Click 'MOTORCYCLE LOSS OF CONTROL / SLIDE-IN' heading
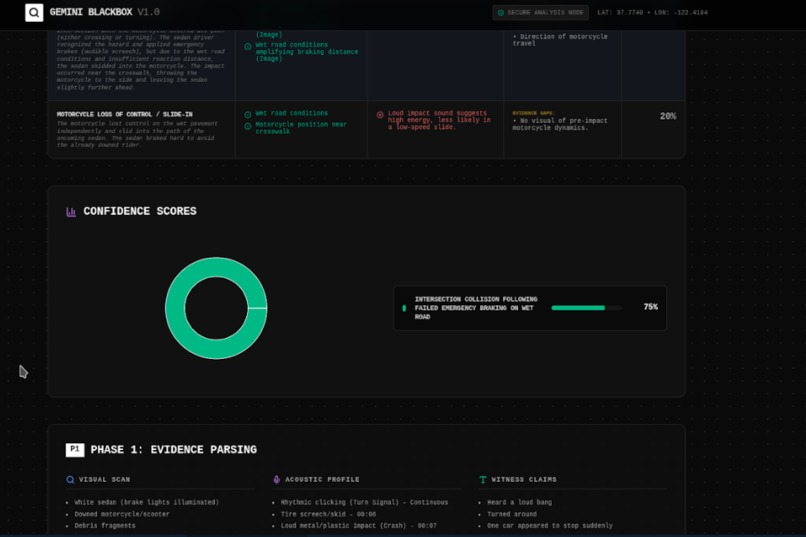This screenshot has height=537, width=806. (125, 114)
